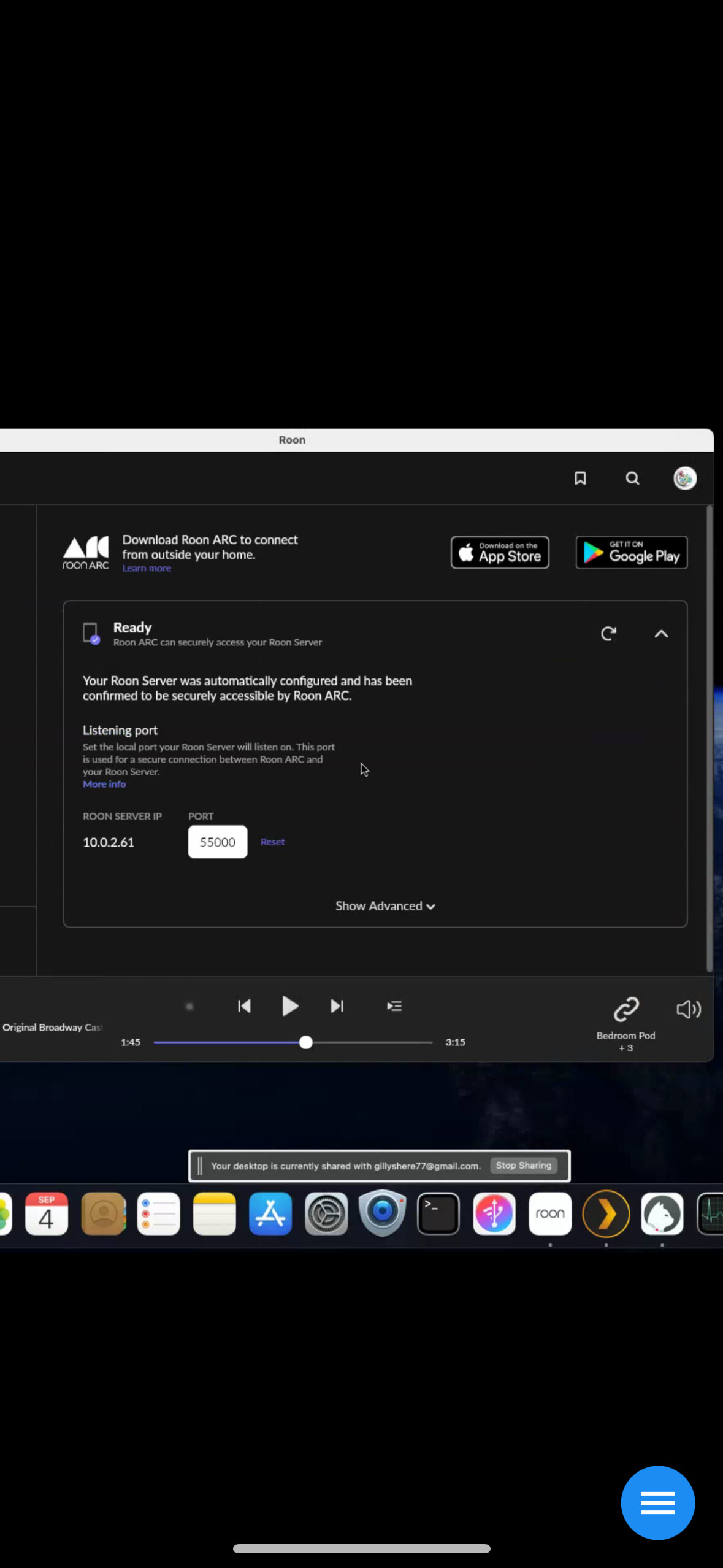This screenshot has height=1568, width=723.
Task: Open the bookmarks icon in Roon header
Action: coord(580,478)
